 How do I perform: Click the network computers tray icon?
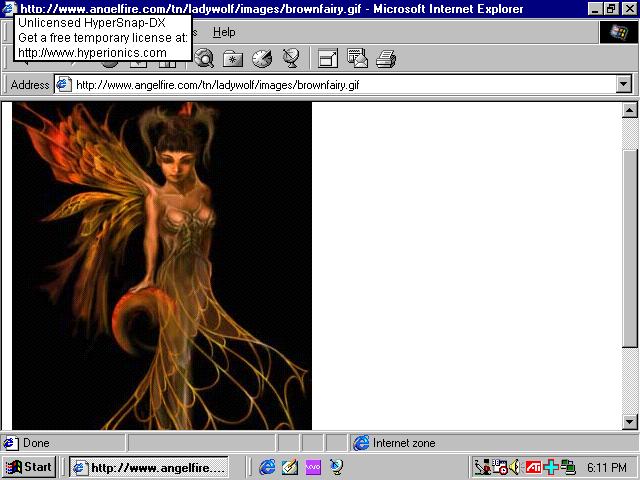[568, 467]
